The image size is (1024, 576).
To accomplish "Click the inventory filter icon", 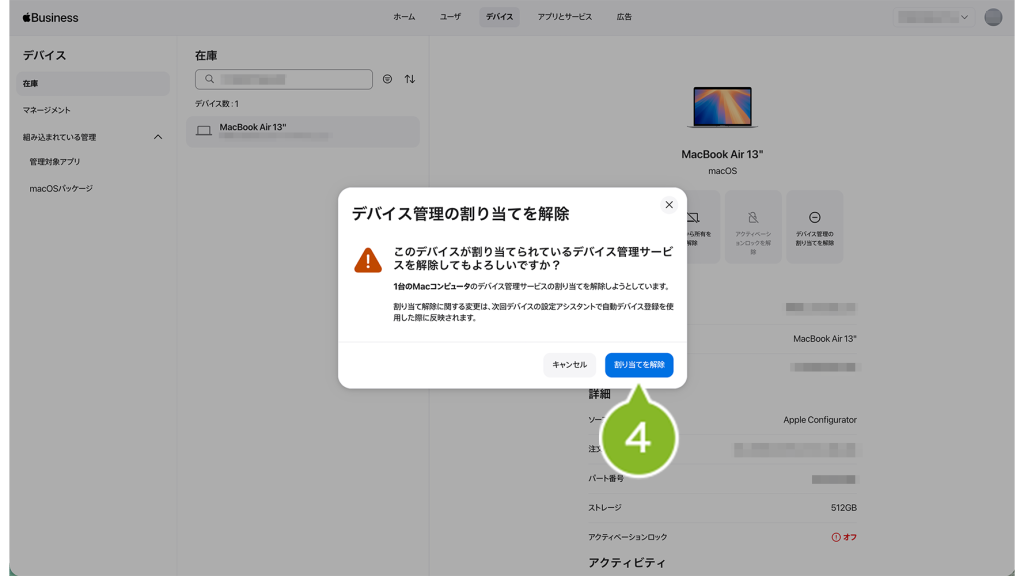I will coord(388,79).
